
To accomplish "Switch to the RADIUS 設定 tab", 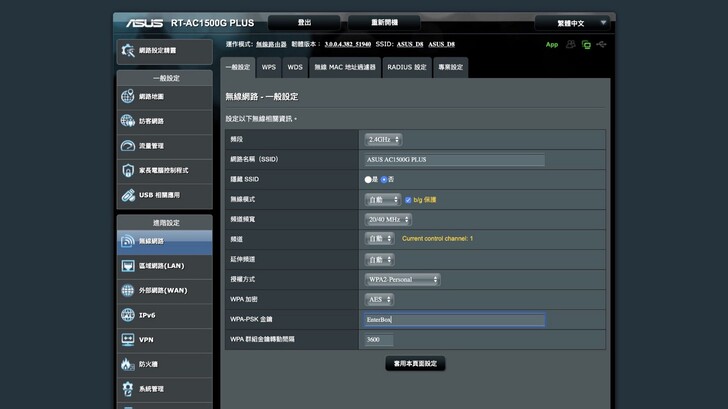I will point(406,67).
